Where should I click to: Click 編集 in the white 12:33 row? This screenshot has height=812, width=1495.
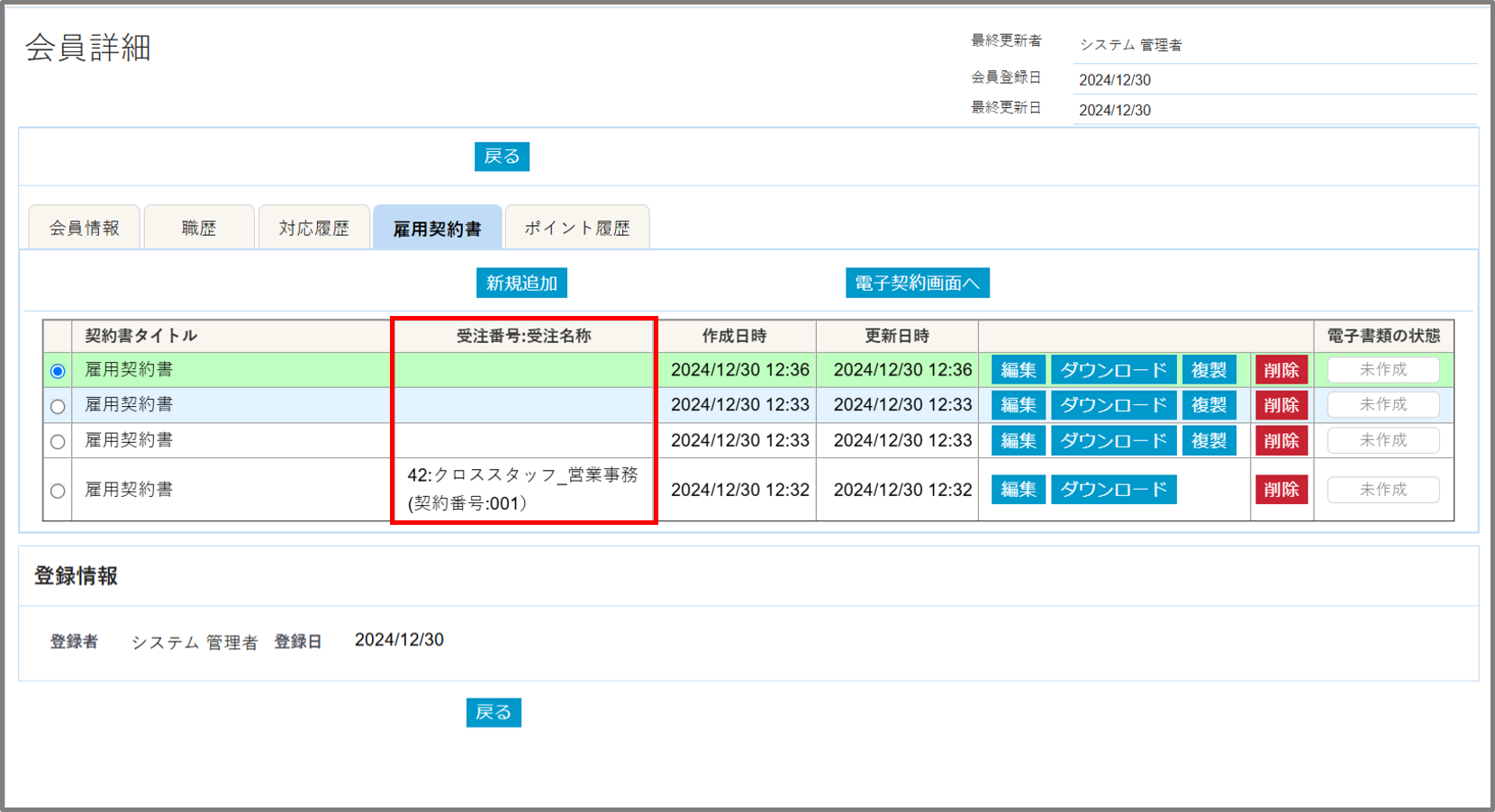click(1019, 440)
